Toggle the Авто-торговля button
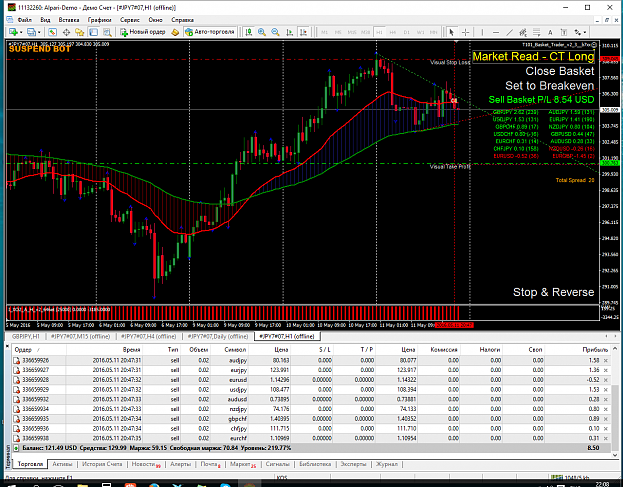Viewport: 625px width, 487px height. (210, 32)
